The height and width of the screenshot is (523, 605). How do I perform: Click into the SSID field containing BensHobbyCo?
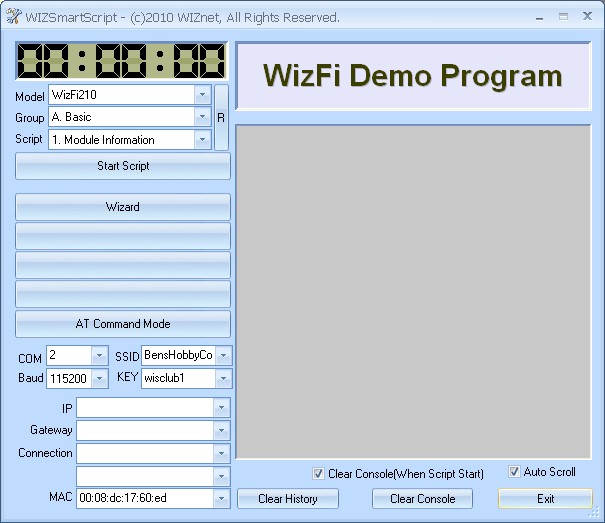pos(179,355)
